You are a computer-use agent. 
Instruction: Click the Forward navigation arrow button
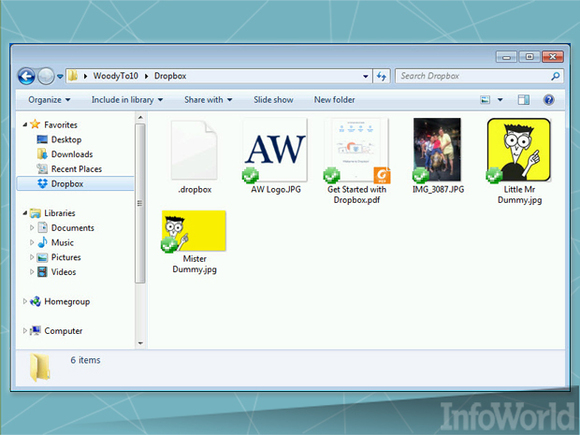[x=46, y=77]
